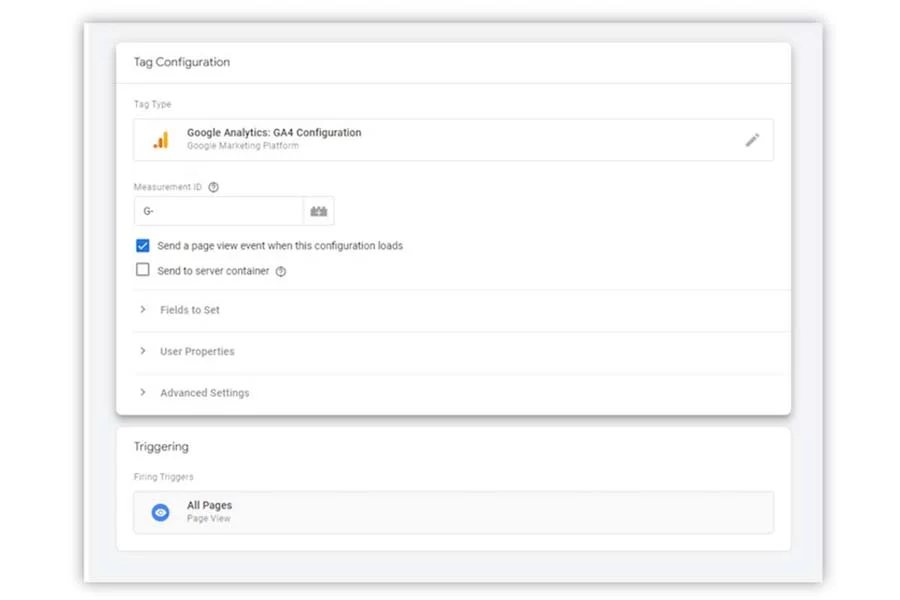The image size is (900, 600).
Task: Edit the tag type with the pencil icon
Action: pos(752,140)
